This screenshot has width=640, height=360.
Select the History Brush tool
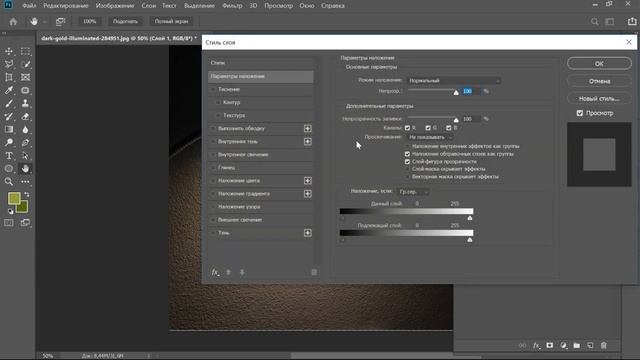click(x=9, y=116)
